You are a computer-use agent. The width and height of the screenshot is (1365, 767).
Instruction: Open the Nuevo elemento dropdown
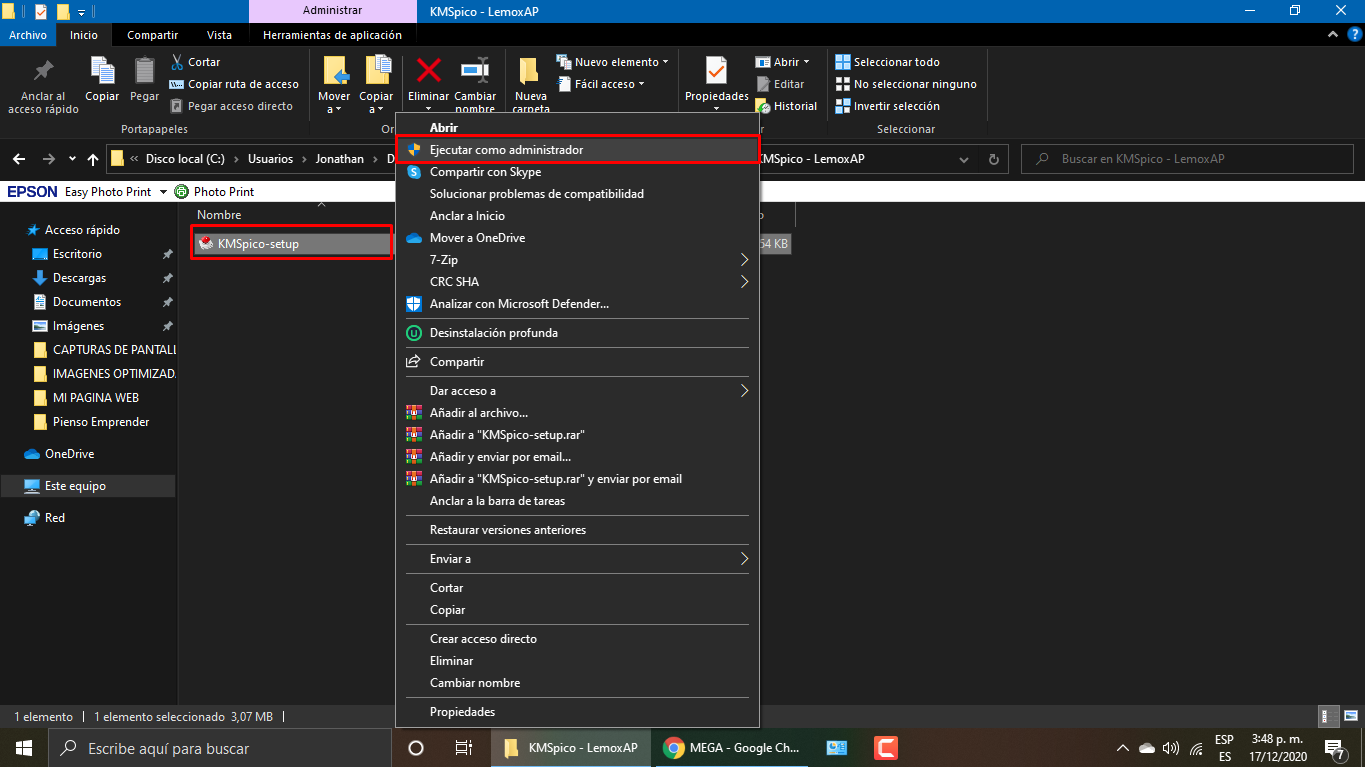(613, 62)
